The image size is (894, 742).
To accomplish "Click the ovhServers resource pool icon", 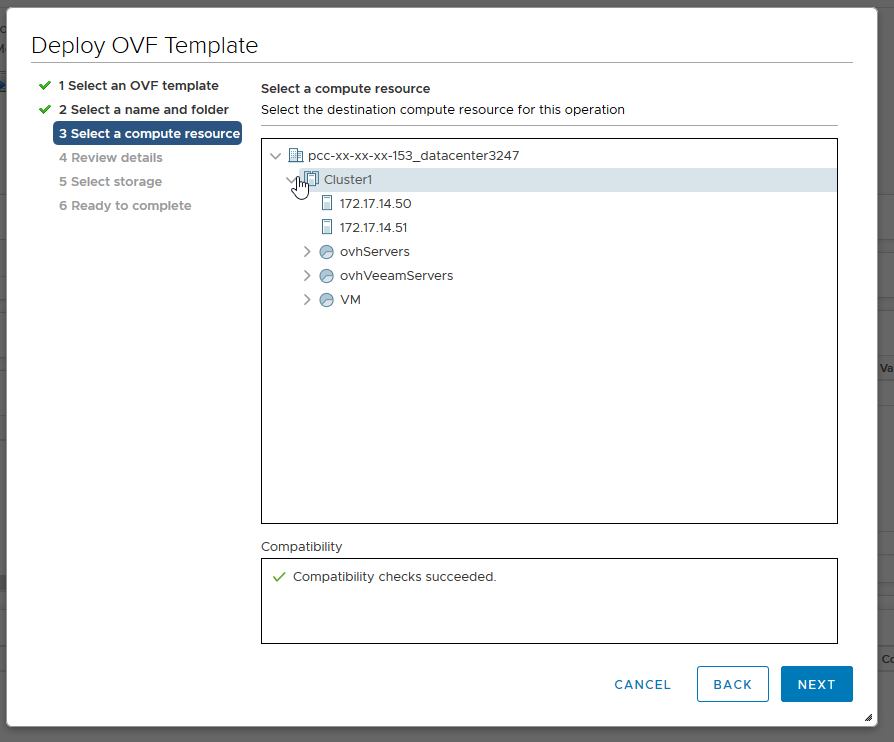I will click(x=326, y=252).
